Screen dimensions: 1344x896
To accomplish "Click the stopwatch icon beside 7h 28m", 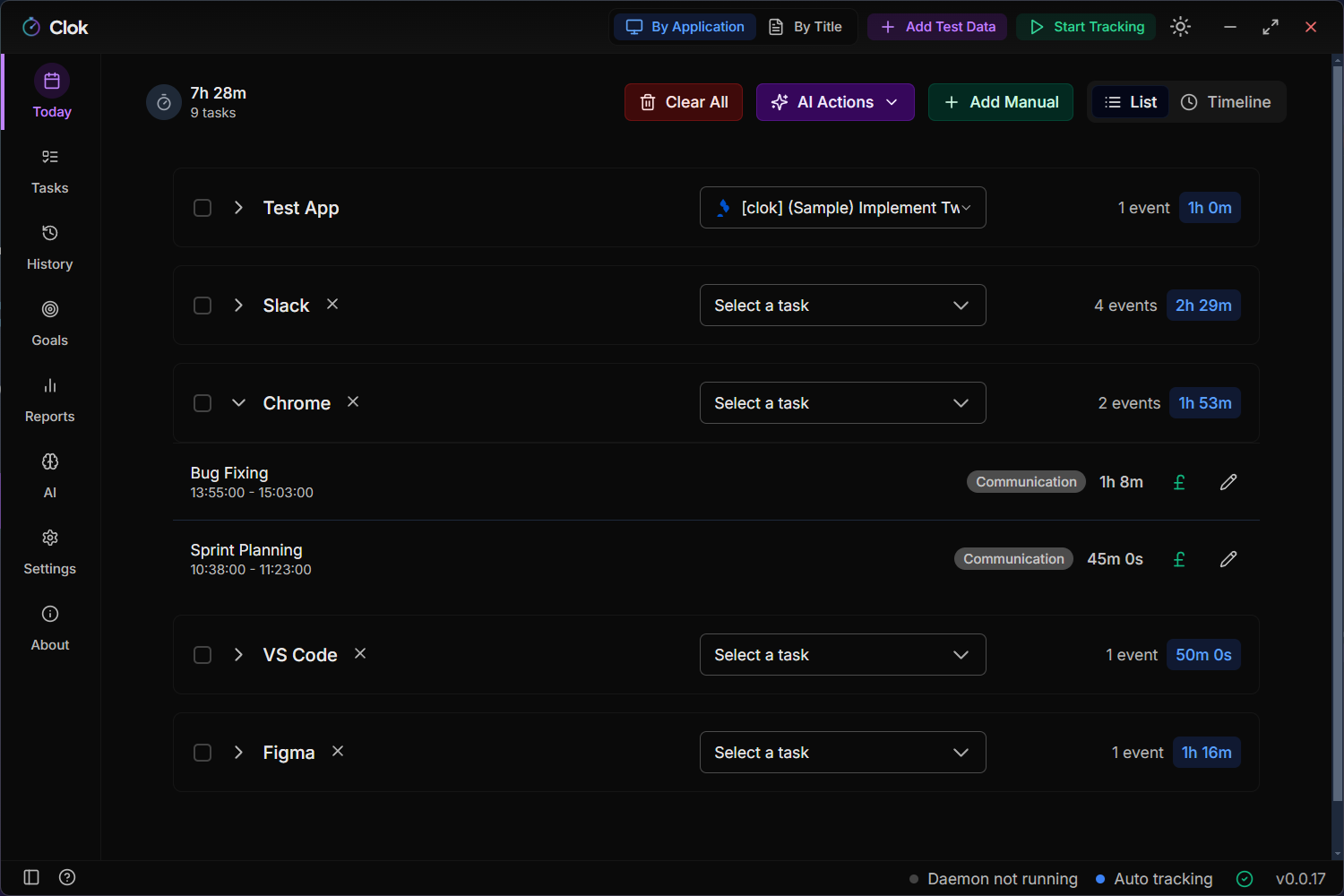I will click(164, 102).
